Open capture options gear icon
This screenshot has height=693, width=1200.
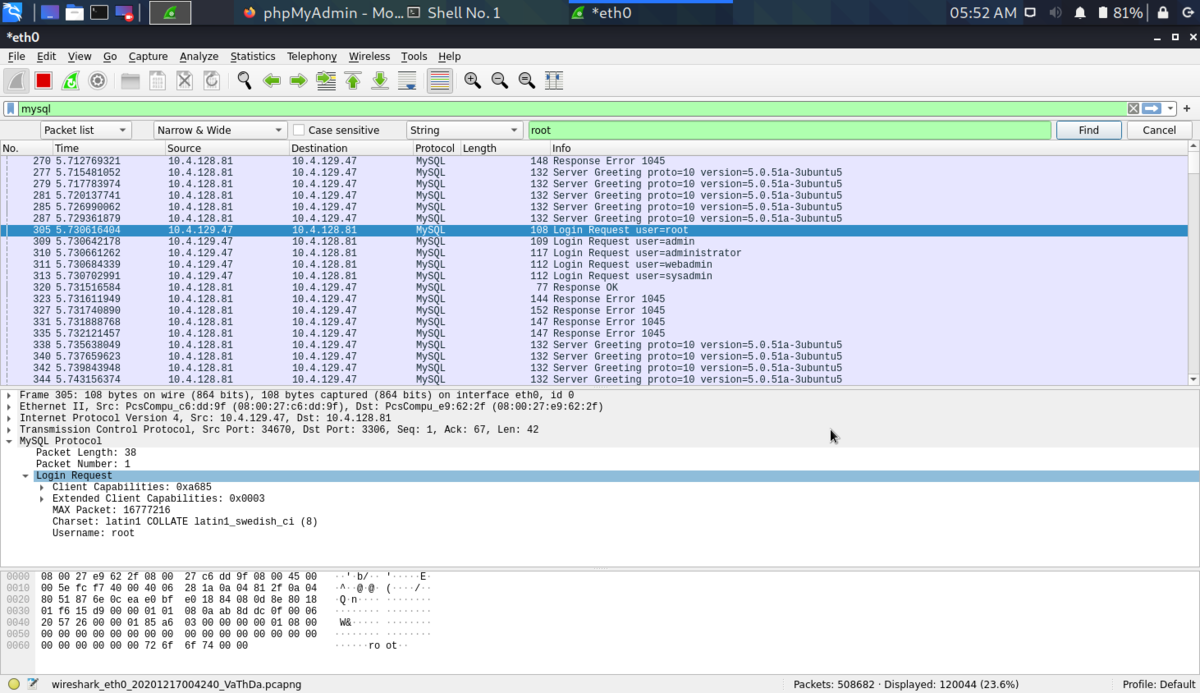98,81
